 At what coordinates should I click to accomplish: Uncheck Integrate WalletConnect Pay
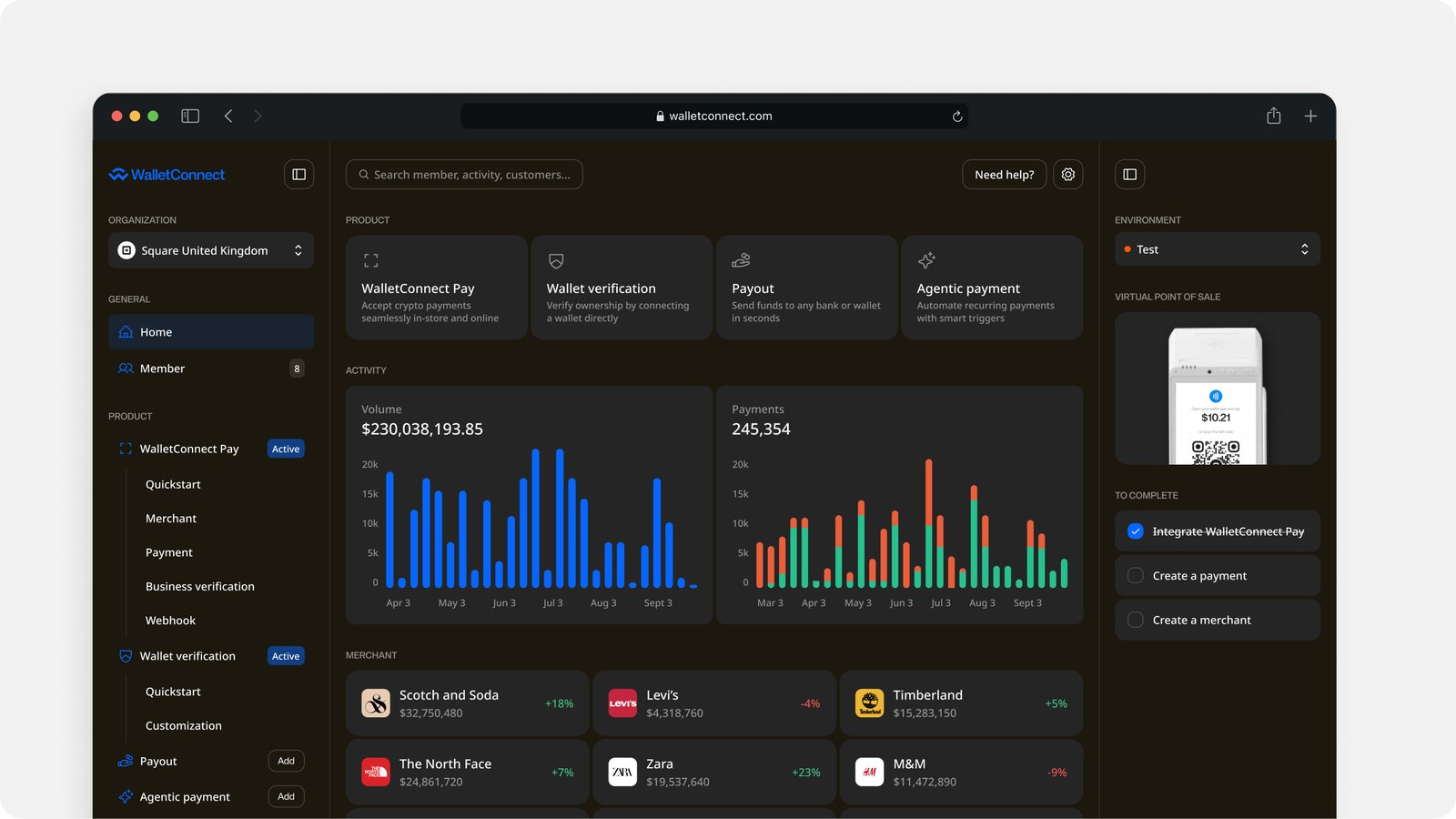[x=1136, y=531]
